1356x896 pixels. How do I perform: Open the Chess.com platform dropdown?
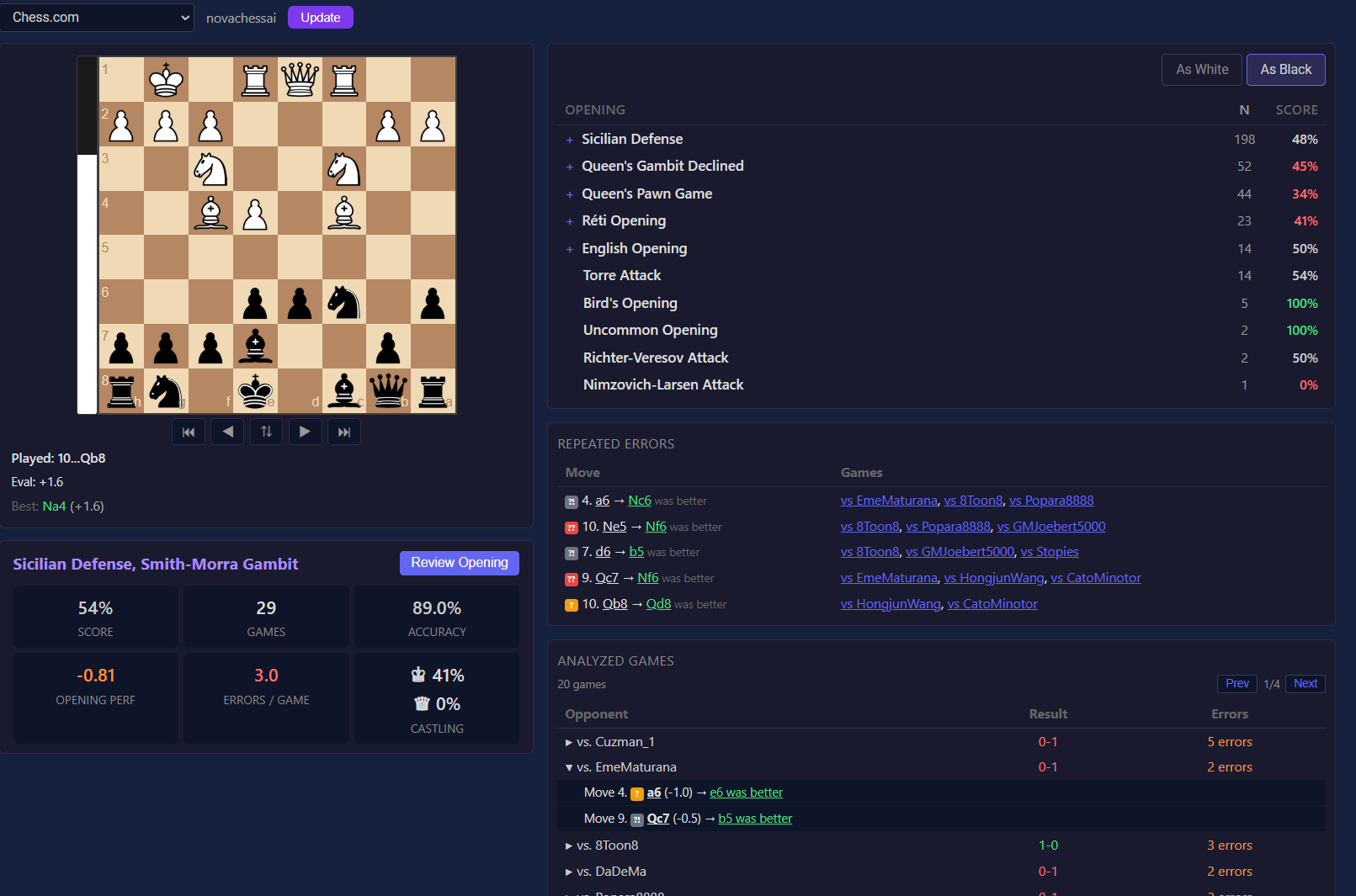point(98,18)
